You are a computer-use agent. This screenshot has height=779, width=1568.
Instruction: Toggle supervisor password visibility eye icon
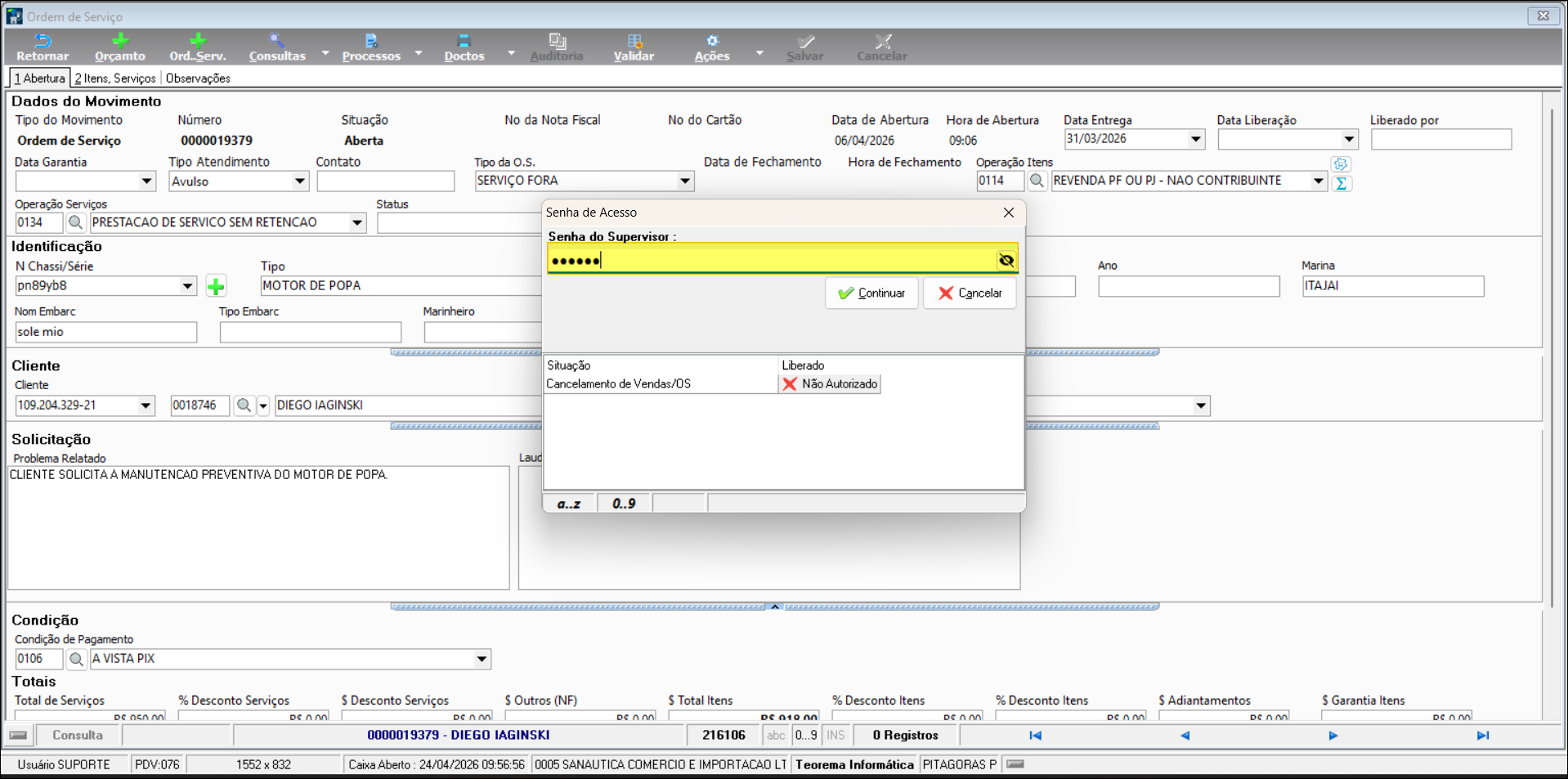[1006, 261]
